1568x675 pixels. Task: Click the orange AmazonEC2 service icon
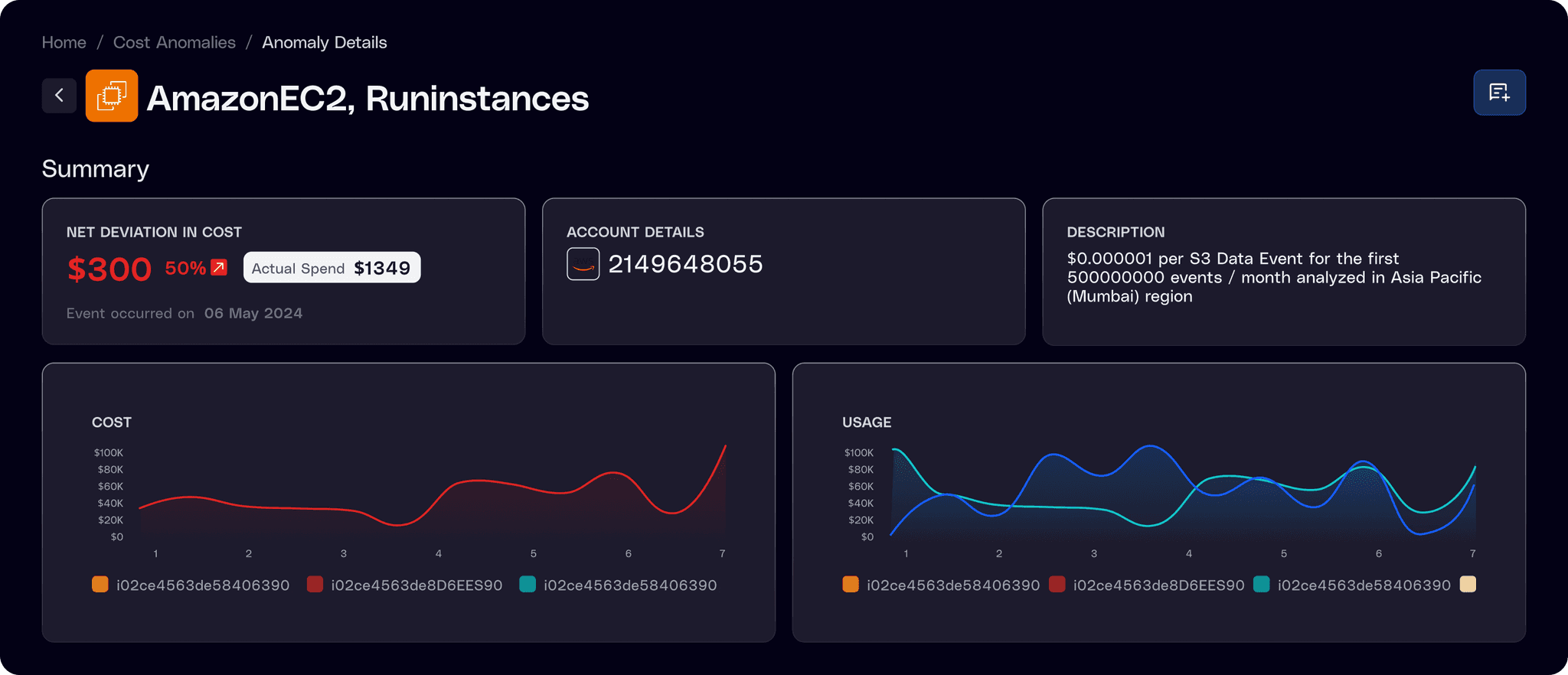click(x=112, y=96)
